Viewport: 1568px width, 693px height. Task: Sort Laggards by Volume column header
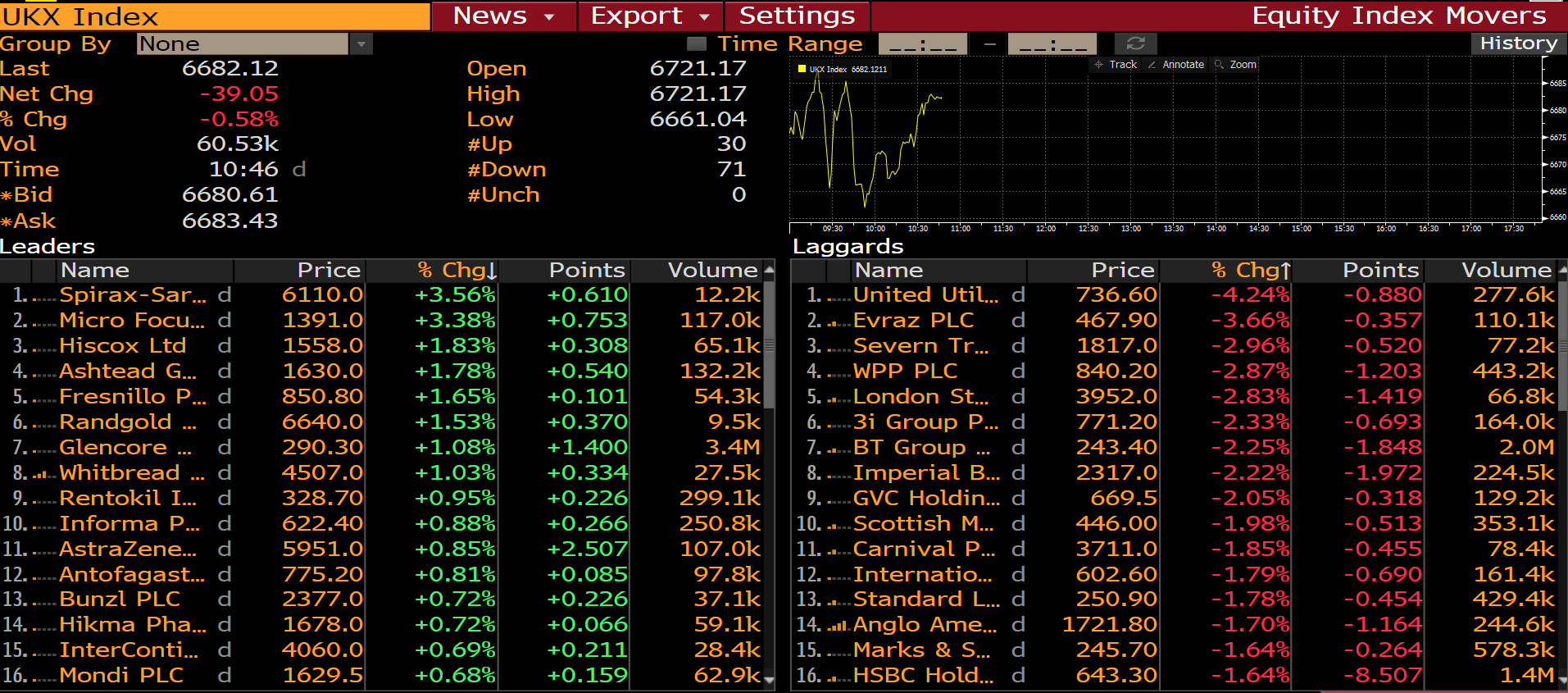tap(1506, 270)
